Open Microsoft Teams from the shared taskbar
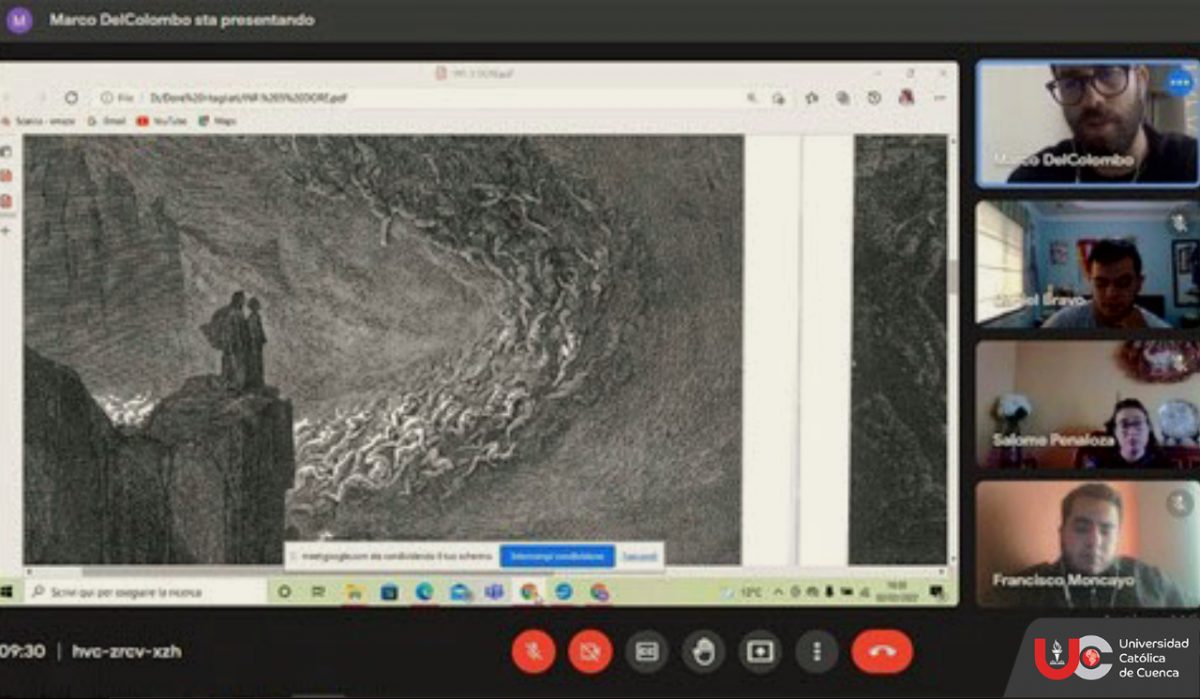 pos(493,592)
